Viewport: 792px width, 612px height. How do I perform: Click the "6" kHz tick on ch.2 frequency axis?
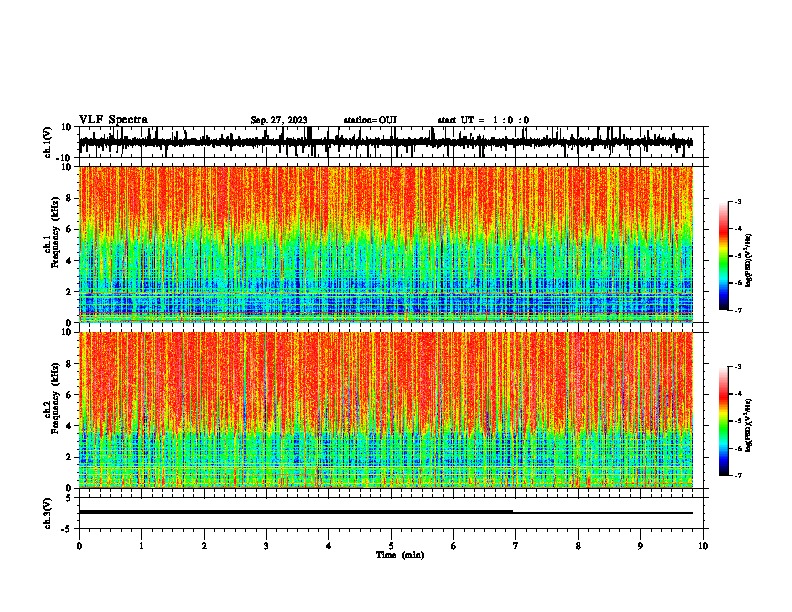70,395
